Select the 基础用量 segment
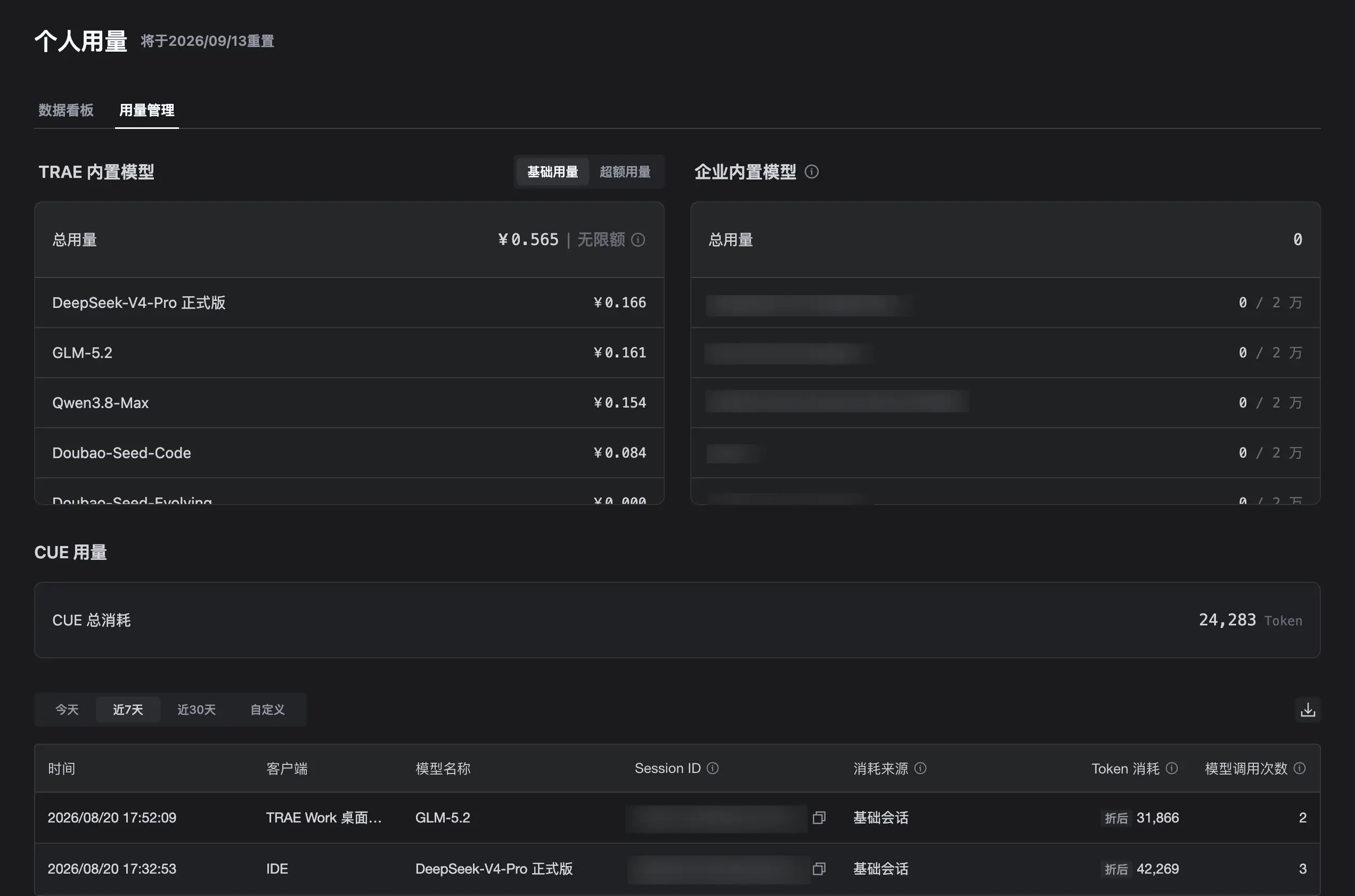Viewport: 1355px width, 896px height. [552, 172]
